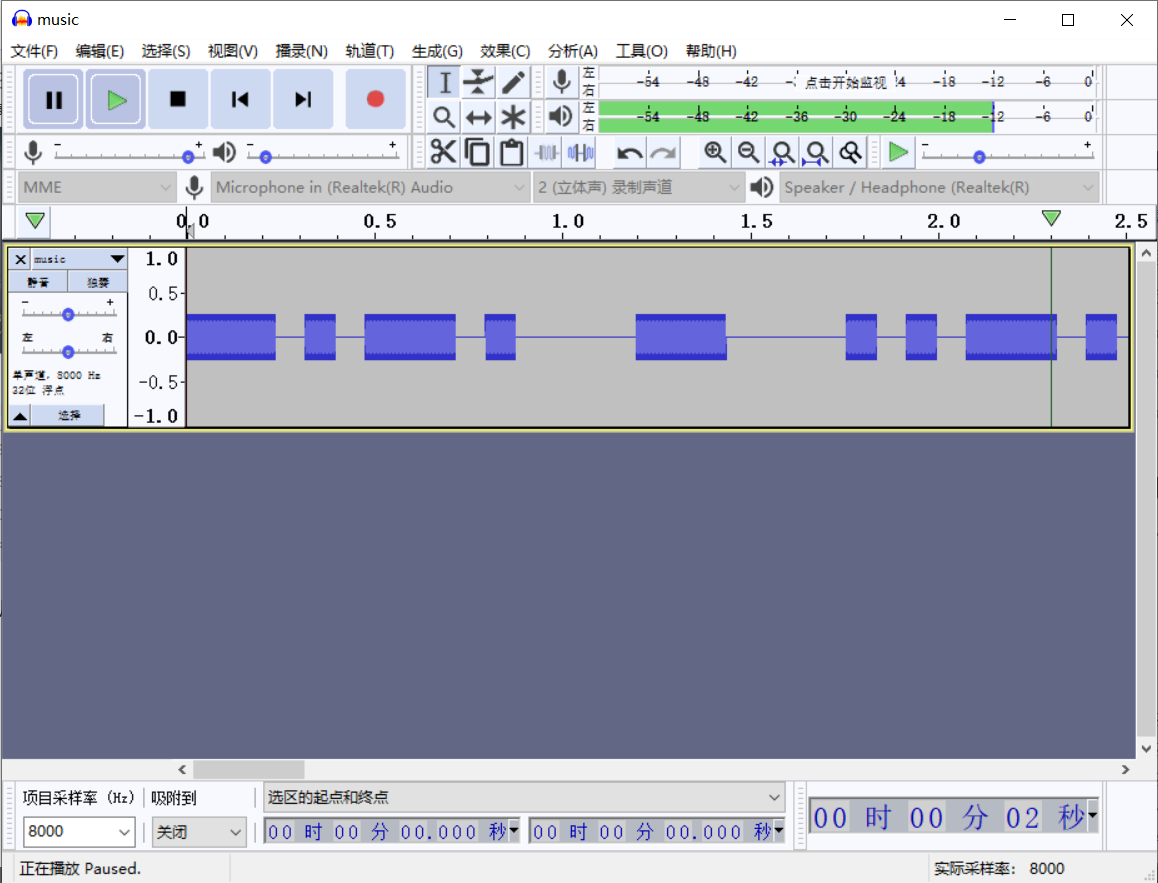Open the 帮助(H) menu

click(x=710, y=51)
